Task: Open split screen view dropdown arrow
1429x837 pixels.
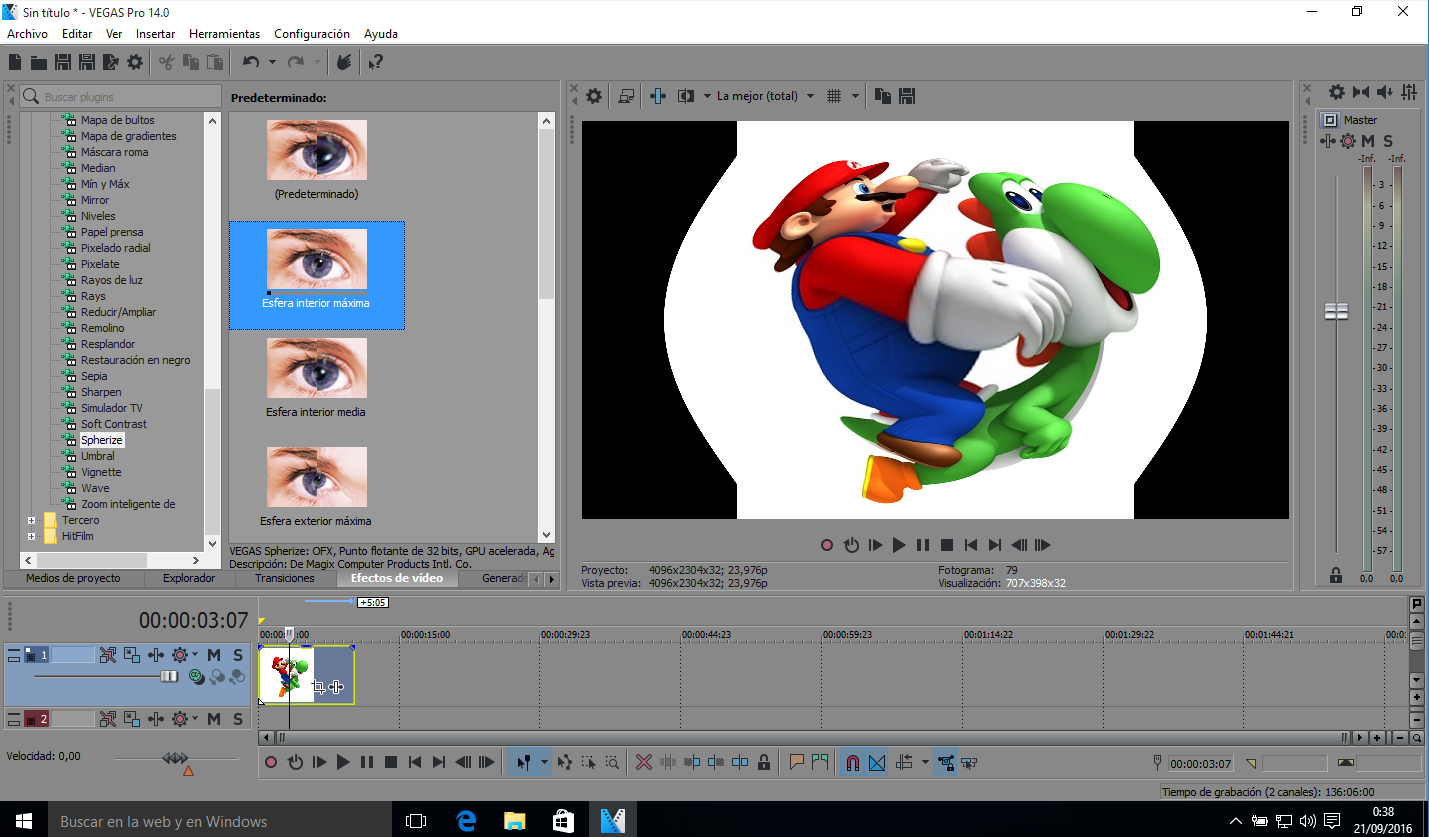Action: pos(706,96)
